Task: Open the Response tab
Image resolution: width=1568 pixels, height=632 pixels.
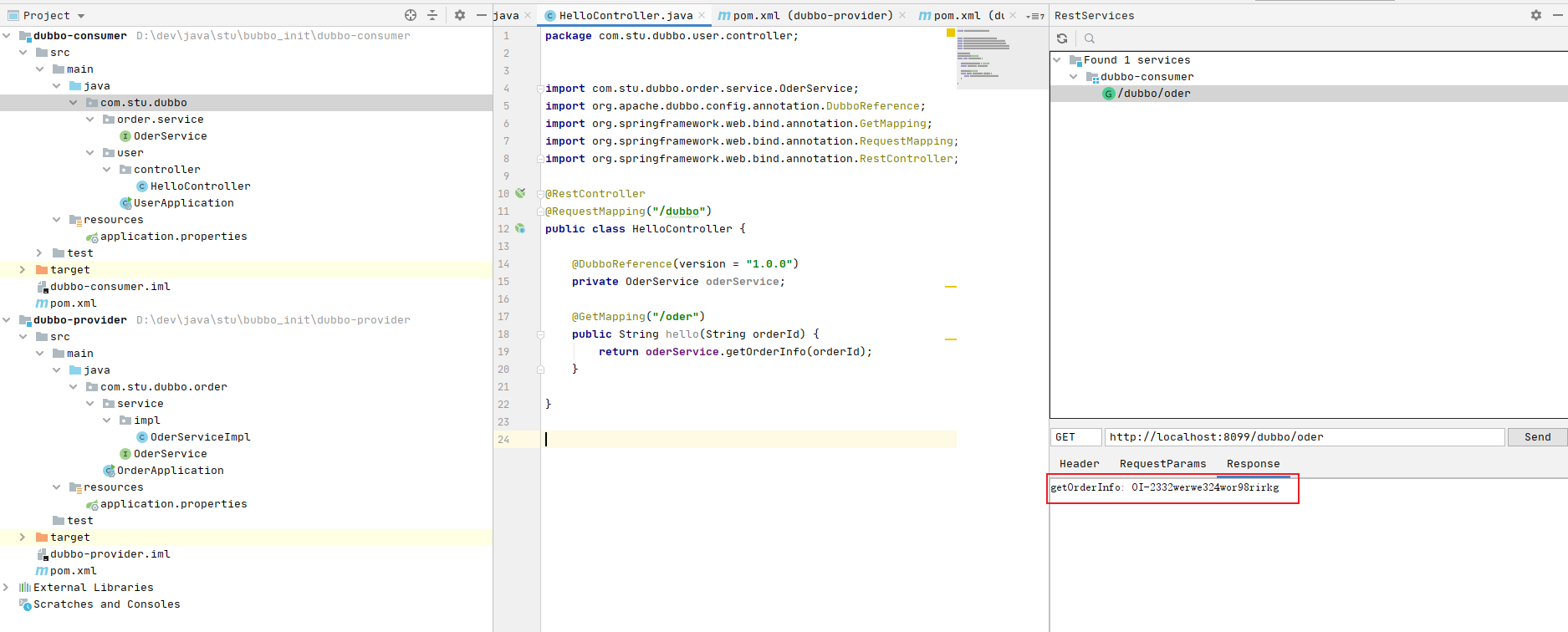Action: click(x=1253, y=464)
